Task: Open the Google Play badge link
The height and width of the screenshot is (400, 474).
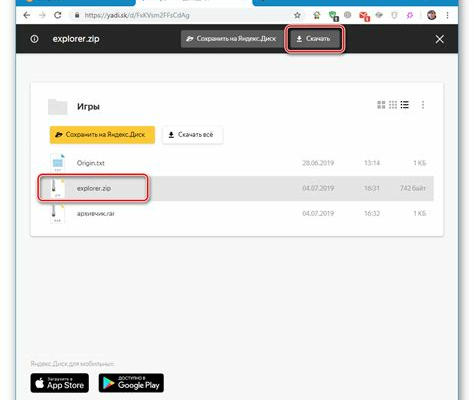Action: point(131,383)
